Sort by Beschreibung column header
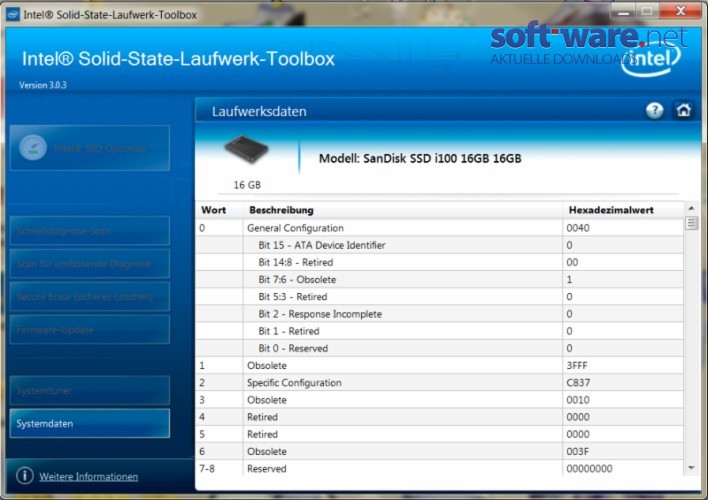 click(x=403, y=210)
